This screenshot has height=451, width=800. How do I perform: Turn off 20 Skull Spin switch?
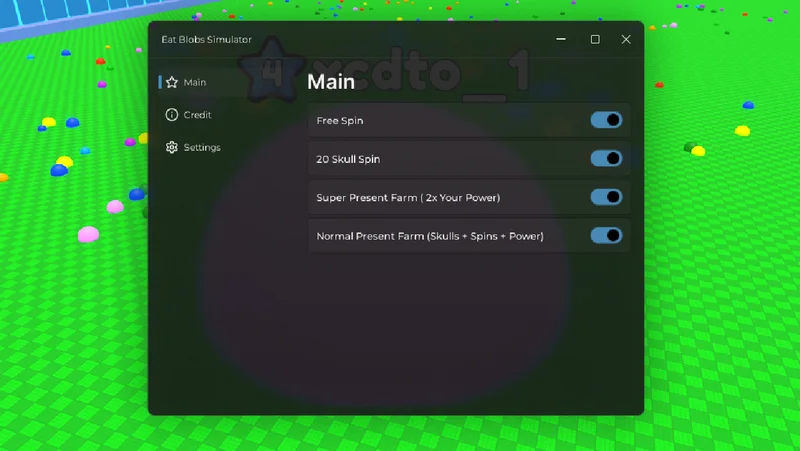[606, 158]
